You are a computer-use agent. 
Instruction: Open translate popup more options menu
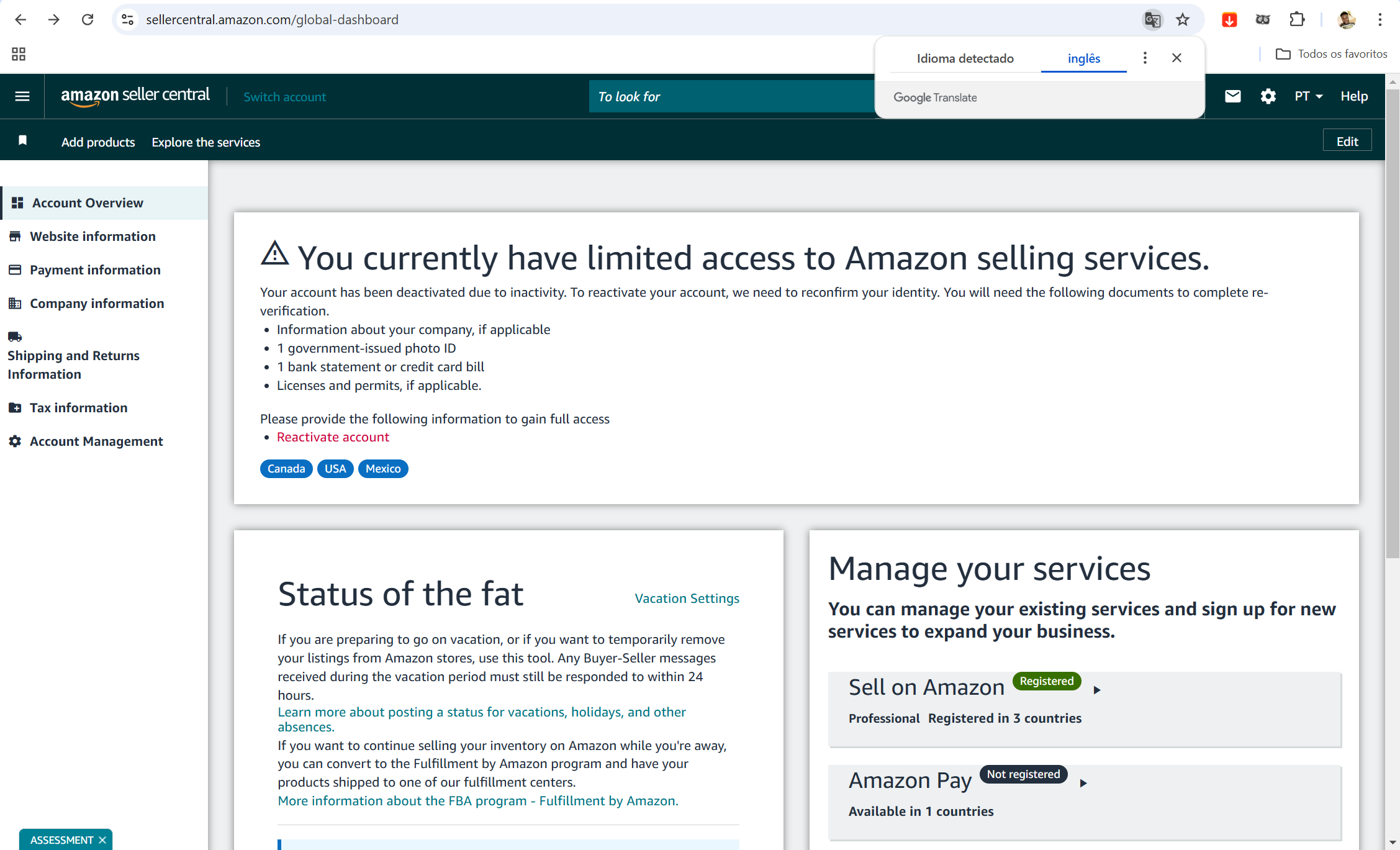tap(1145, 58)
